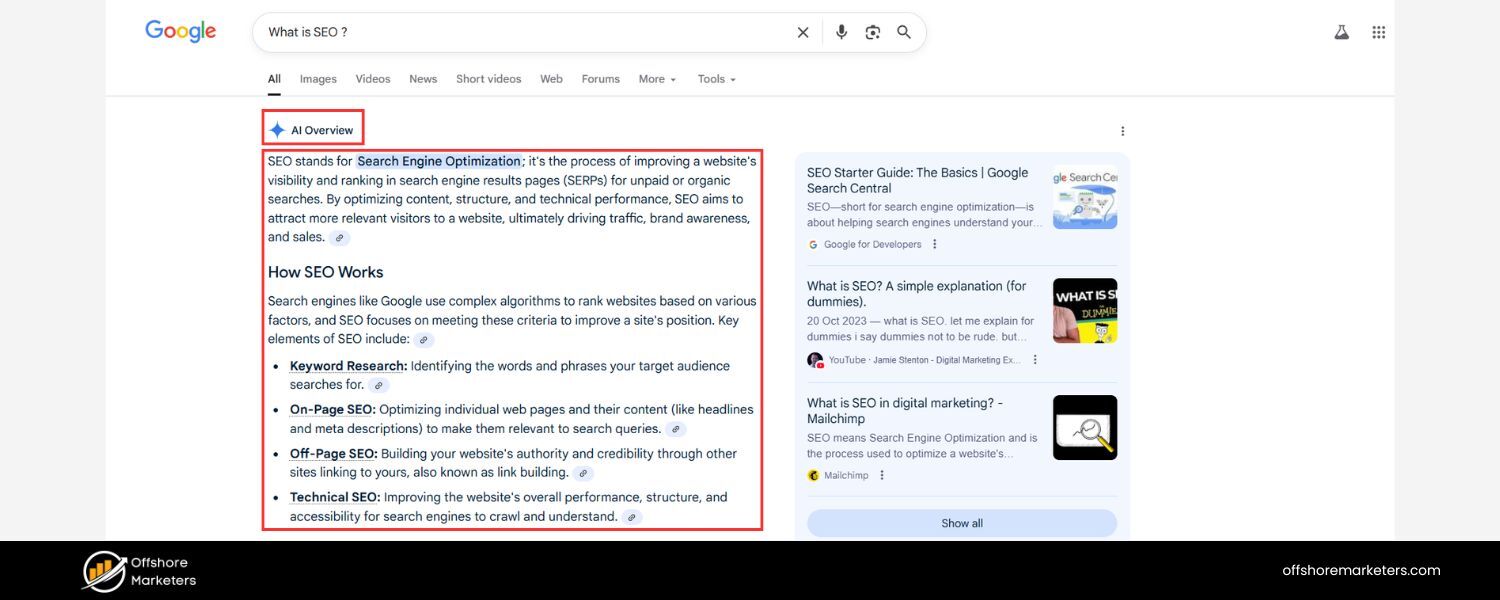Image resolution: width=1500 pixels, height=600 pixels.
Task: Open the citation link icon after the SEO definition
Action: (338, 238)
